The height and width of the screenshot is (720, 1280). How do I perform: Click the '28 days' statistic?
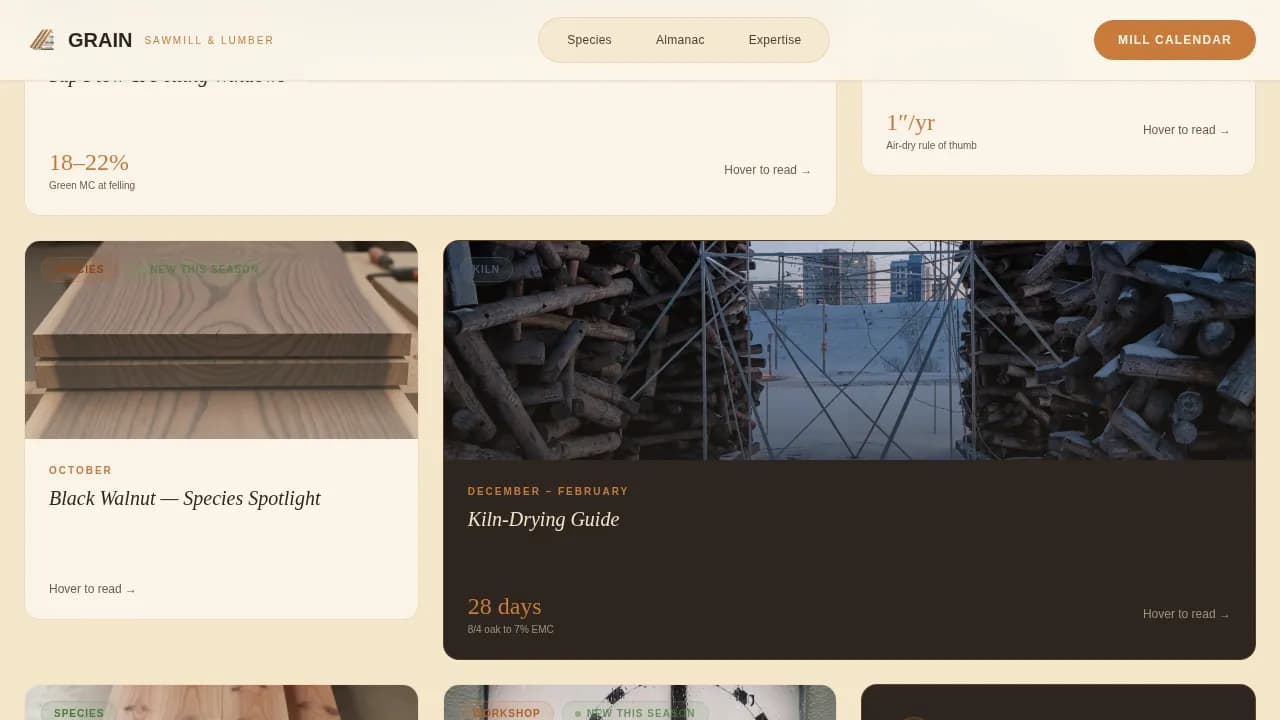504,606
